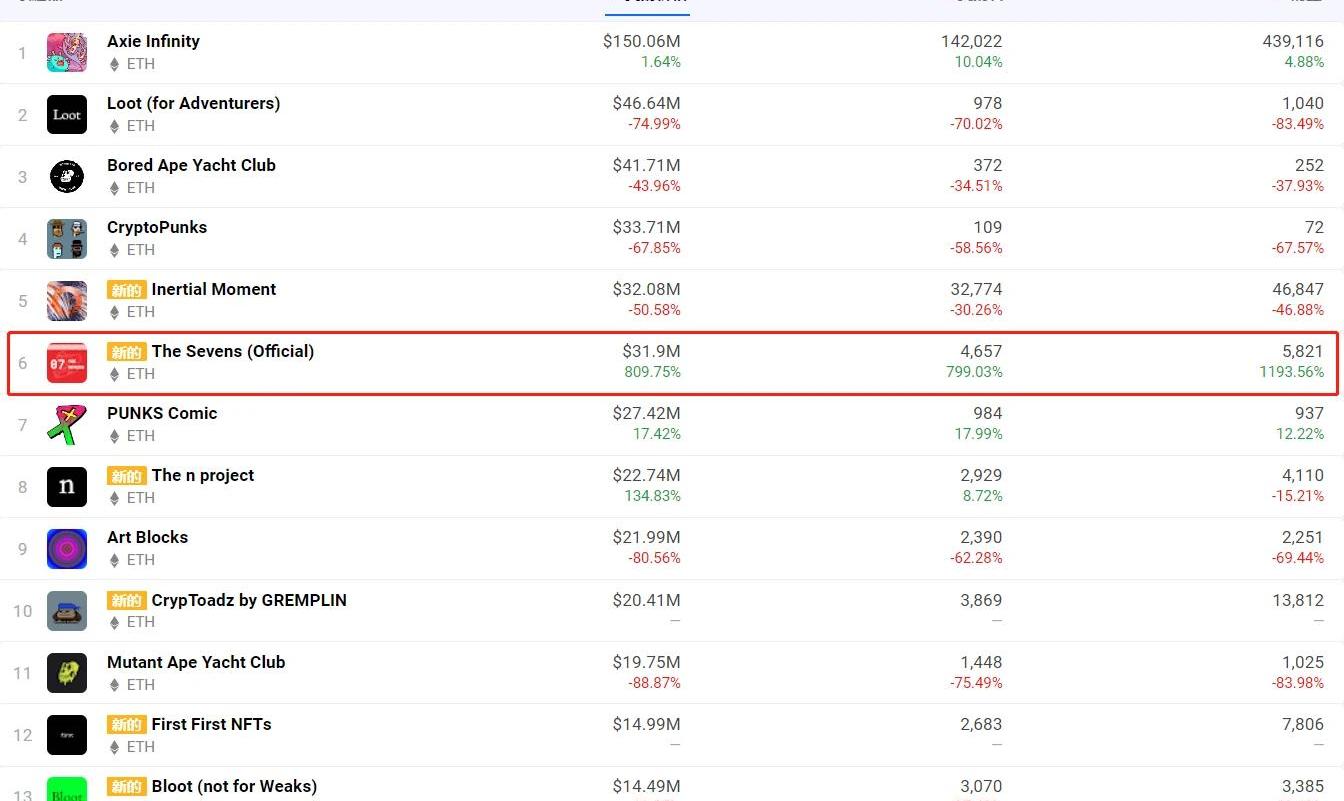Open Bored Ape Yacht Club avatar icon
Viewport: 1344px width, 801px height.
coord(67,177)
